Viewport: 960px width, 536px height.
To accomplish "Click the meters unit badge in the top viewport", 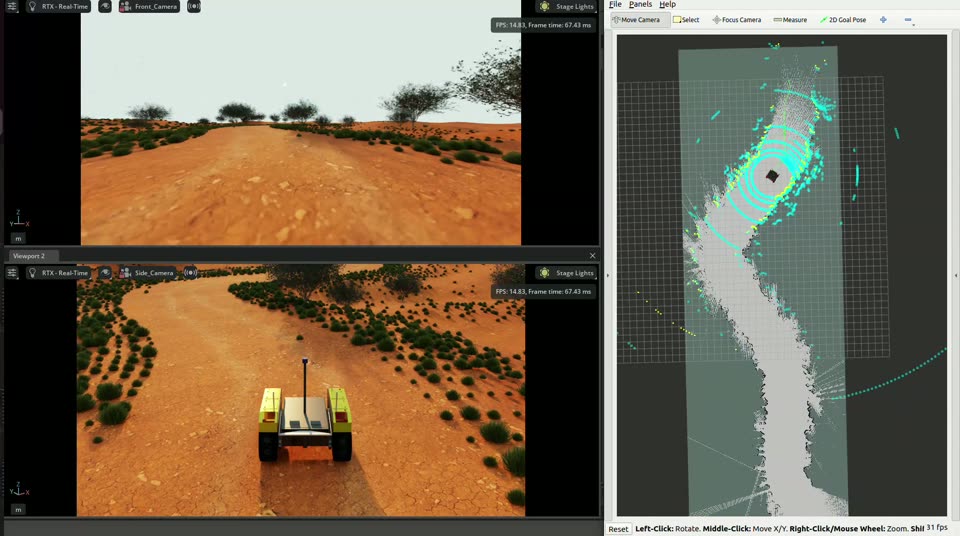I will (18, 238).
